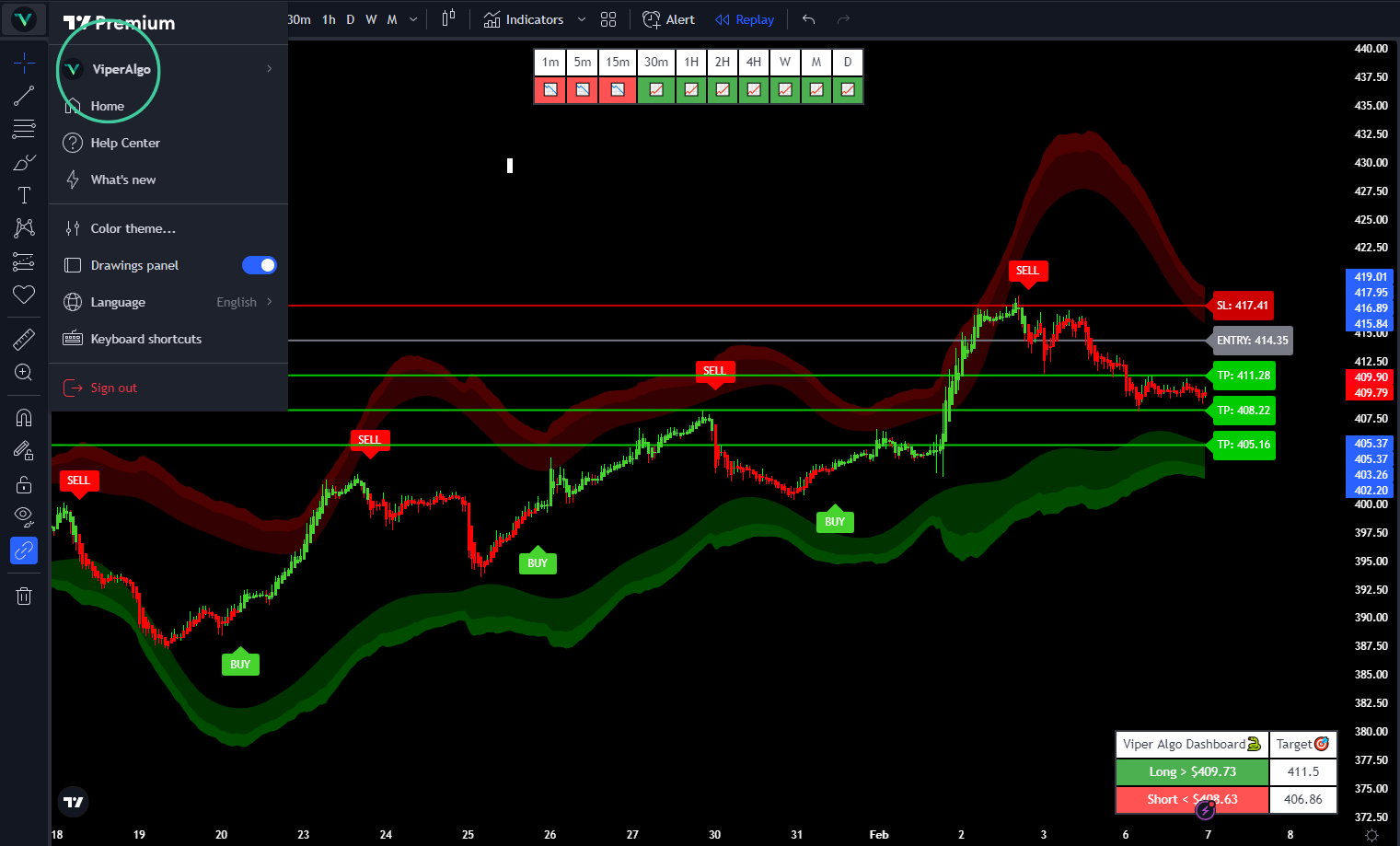This screenshot has width=1400, height=846.
Task: Open the Indicators dropdown arrow
Action: (x=582, y=19)
